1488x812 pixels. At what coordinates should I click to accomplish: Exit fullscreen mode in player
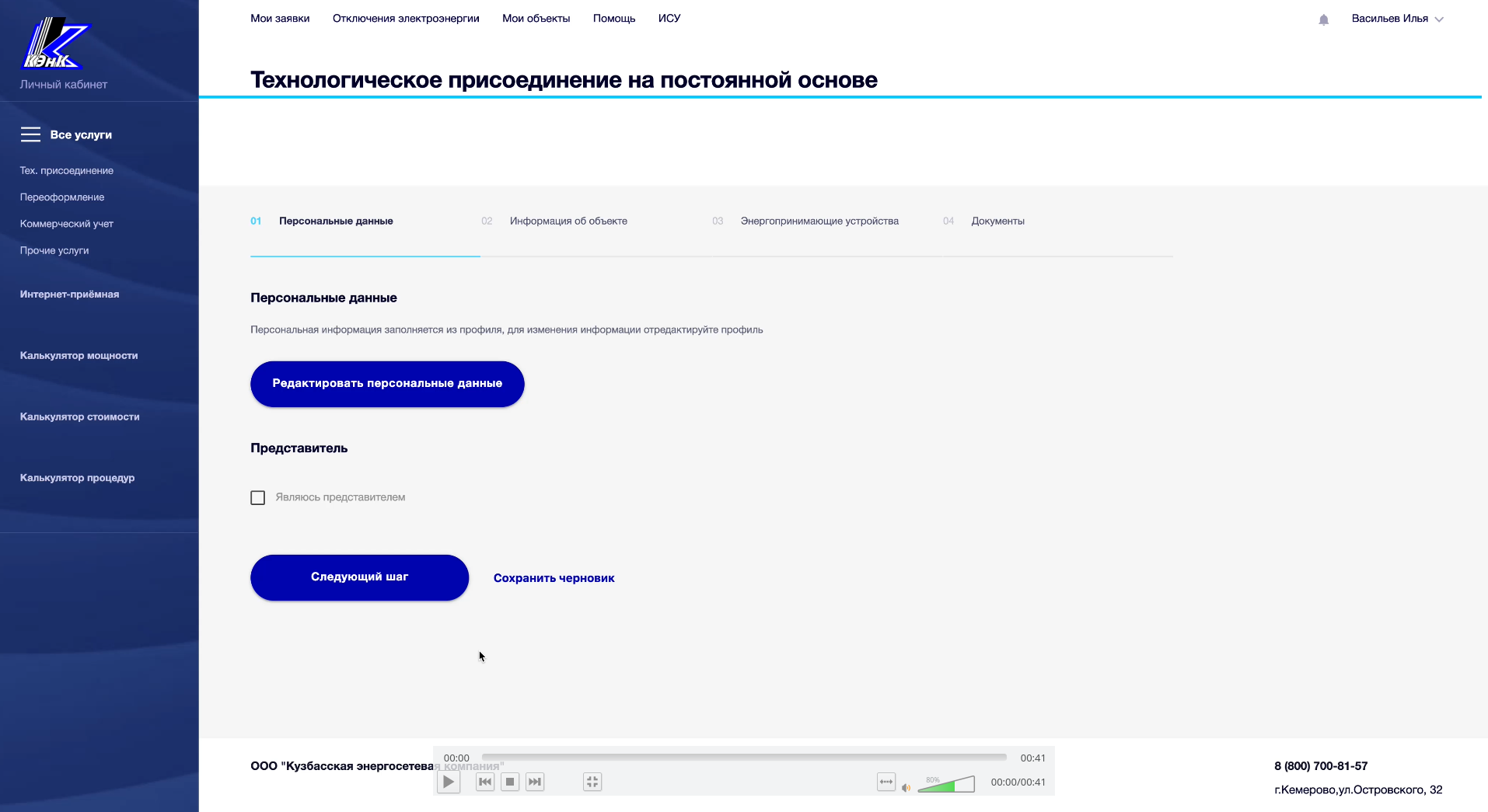coord(592,782)
